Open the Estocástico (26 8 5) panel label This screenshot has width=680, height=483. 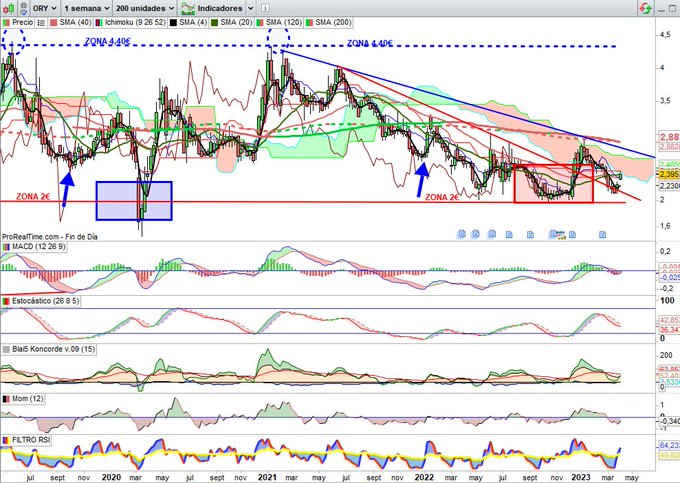point(41,300)
